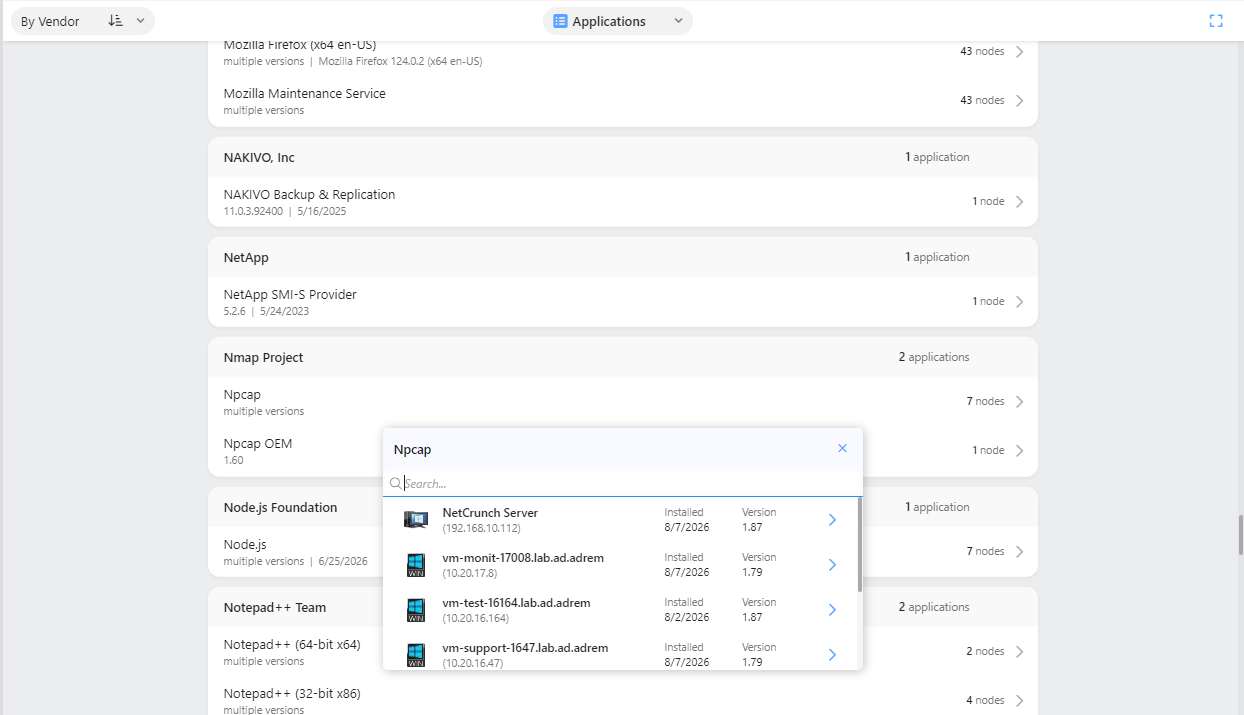The width and height of the screenshot is (1244, 715).
Task: Click the 192.168.10.112 address text
Action: (482, 528)
